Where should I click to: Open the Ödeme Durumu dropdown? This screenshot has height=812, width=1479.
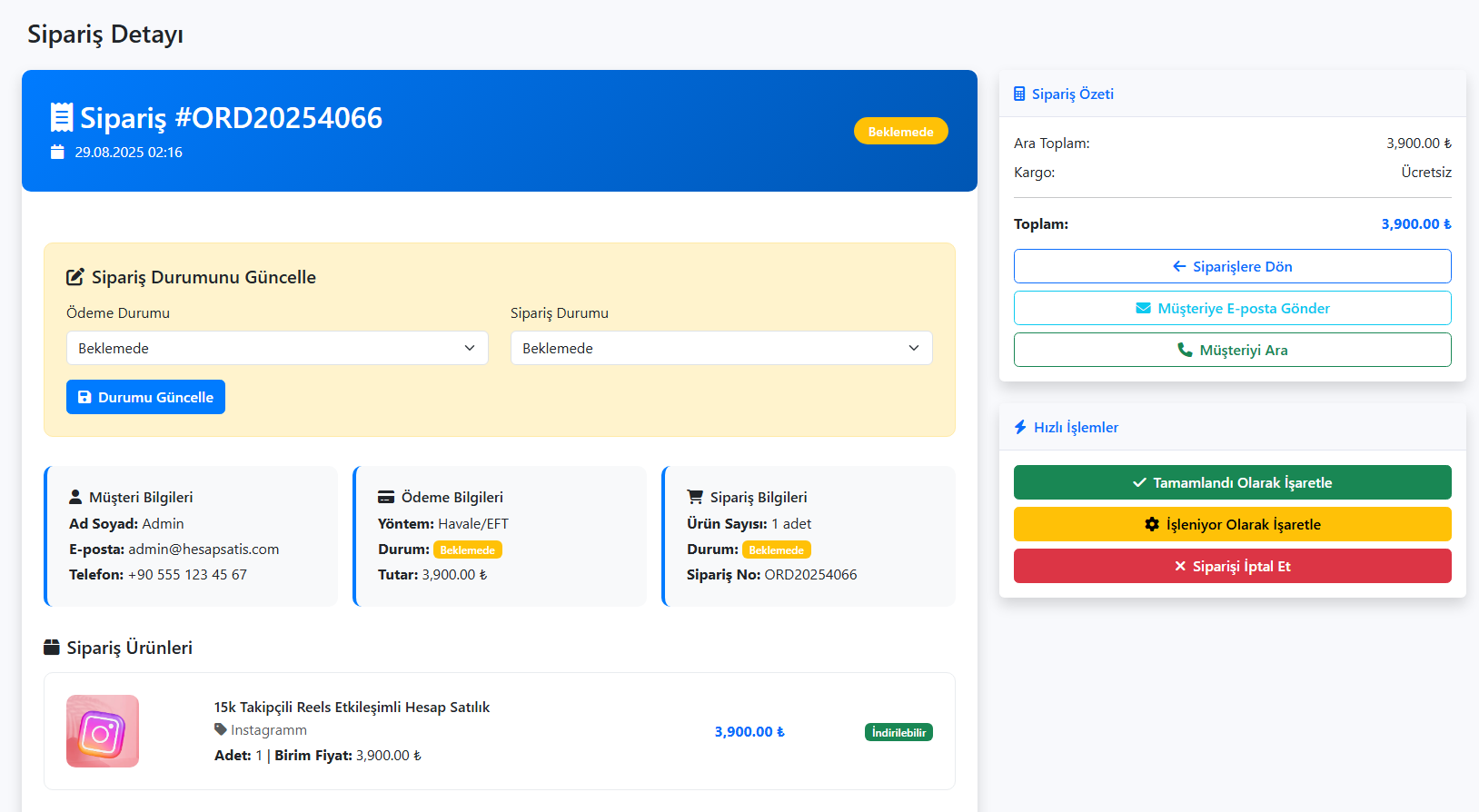pos(277,348)
